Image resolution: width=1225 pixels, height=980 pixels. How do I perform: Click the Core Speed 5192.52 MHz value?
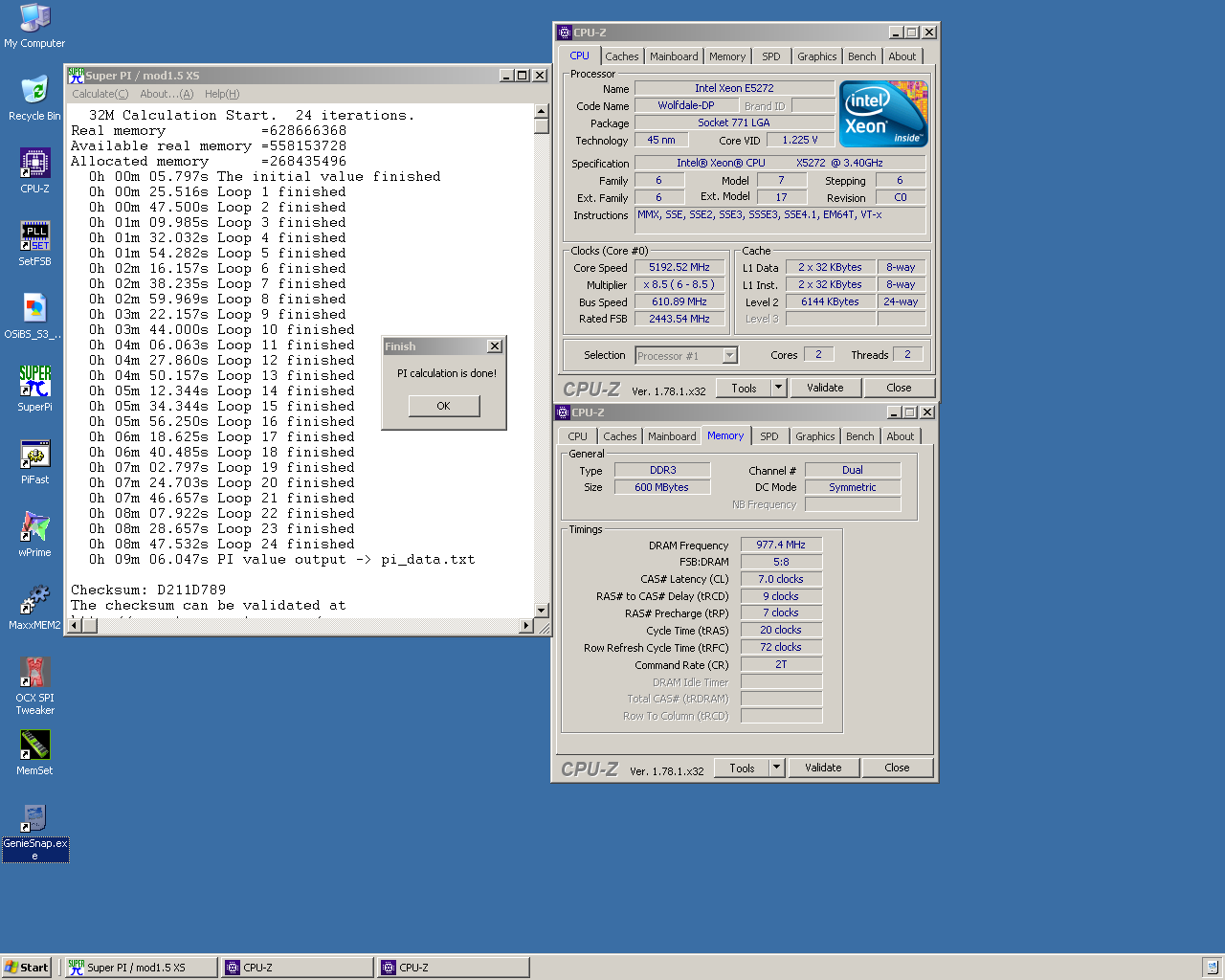point(679,268)
